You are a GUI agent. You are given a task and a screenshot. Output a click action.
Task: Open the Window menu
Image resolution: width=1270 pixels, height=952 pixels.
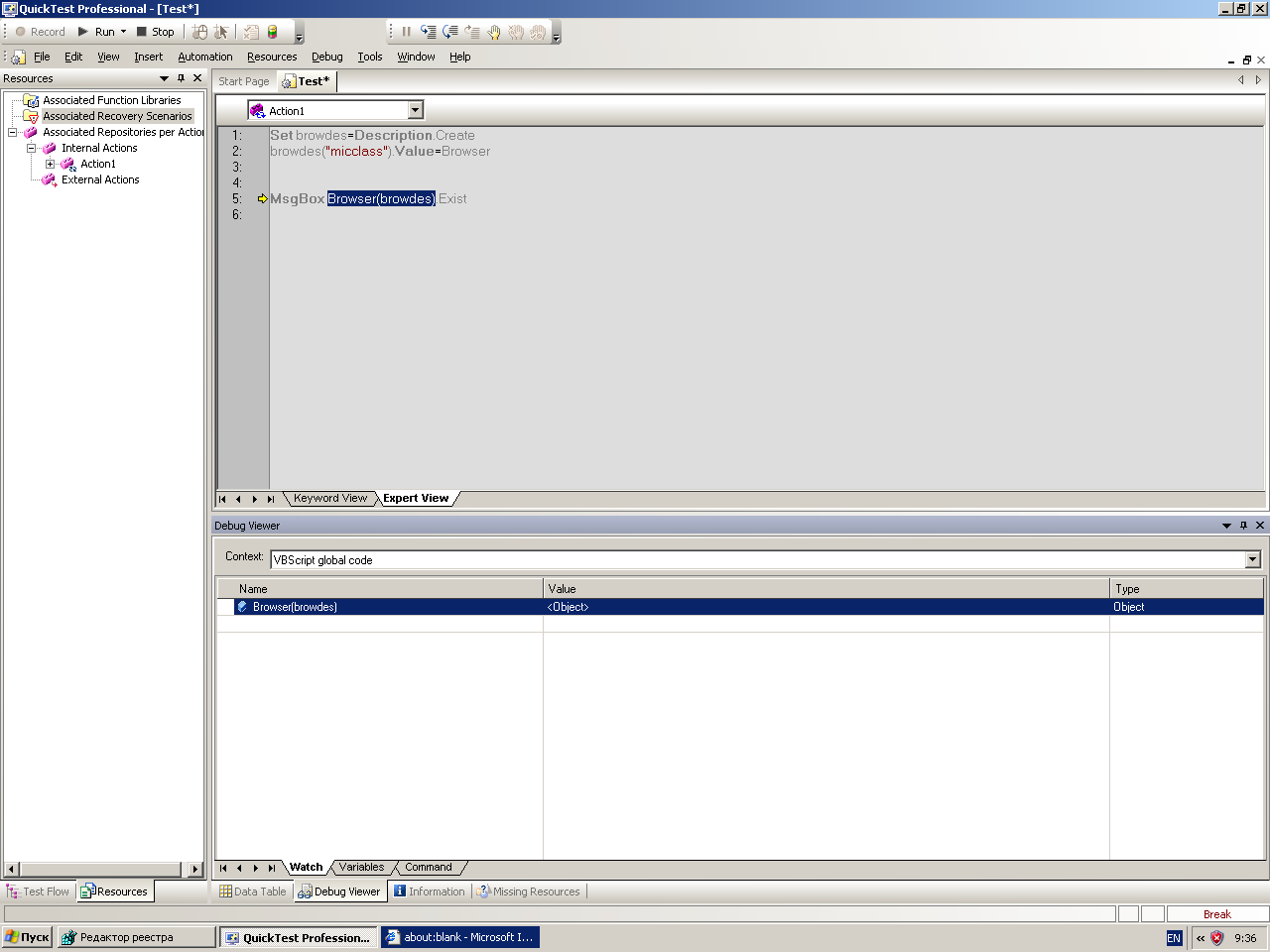[416, 57]
